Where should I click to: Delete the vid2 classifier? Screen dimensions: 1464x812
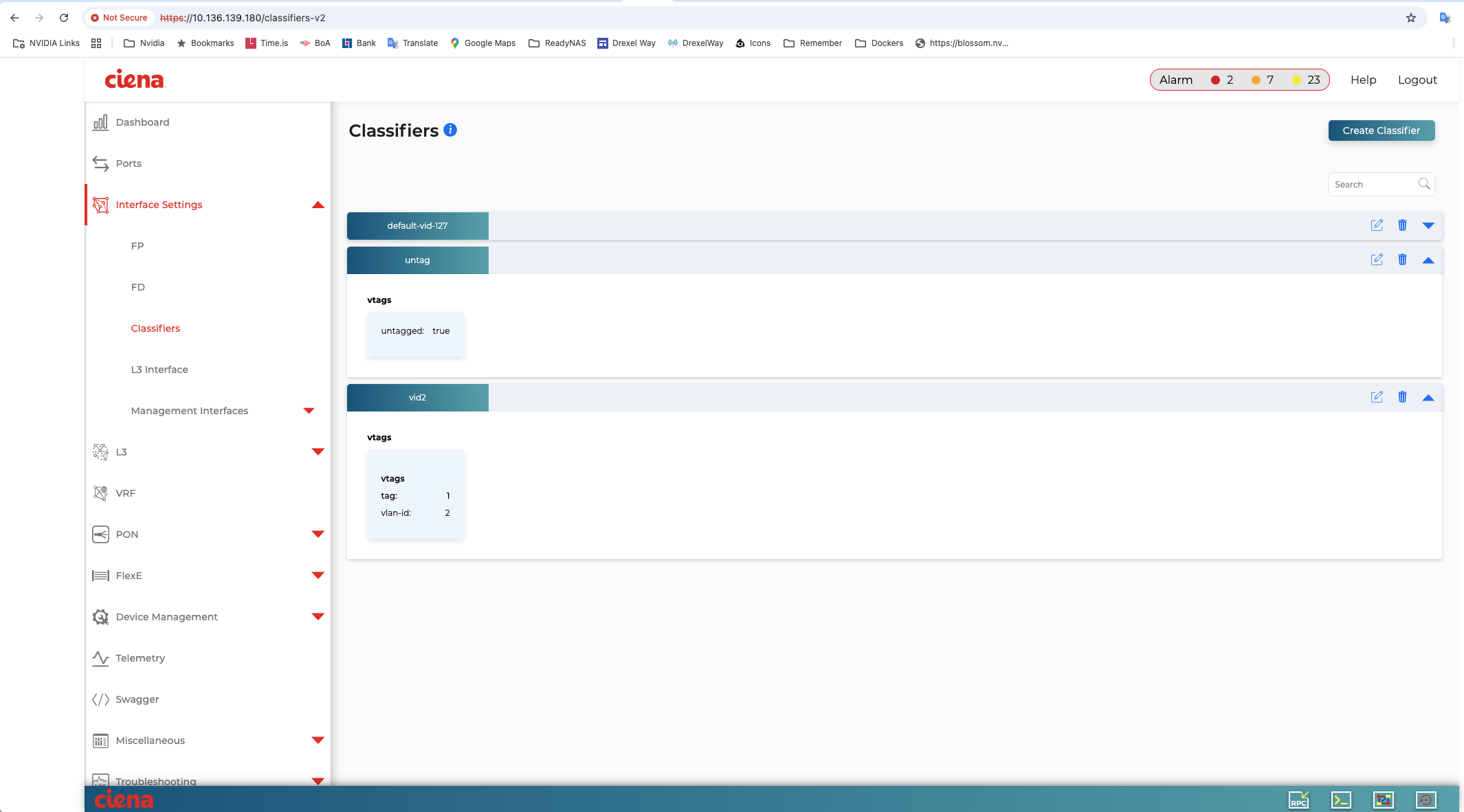point(1402,397)
